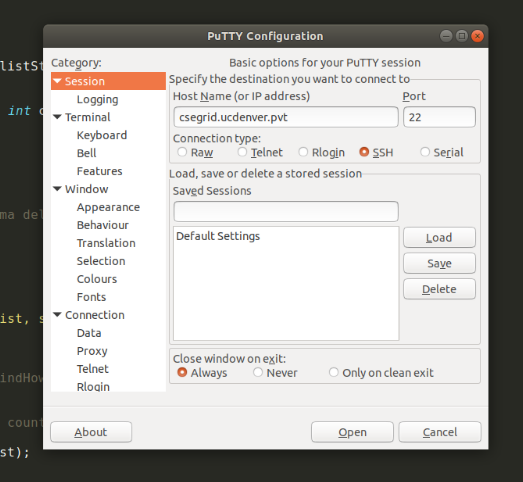The image size is (523, 482).
Task: Open Appearance settings
Action: click(108, 207)
